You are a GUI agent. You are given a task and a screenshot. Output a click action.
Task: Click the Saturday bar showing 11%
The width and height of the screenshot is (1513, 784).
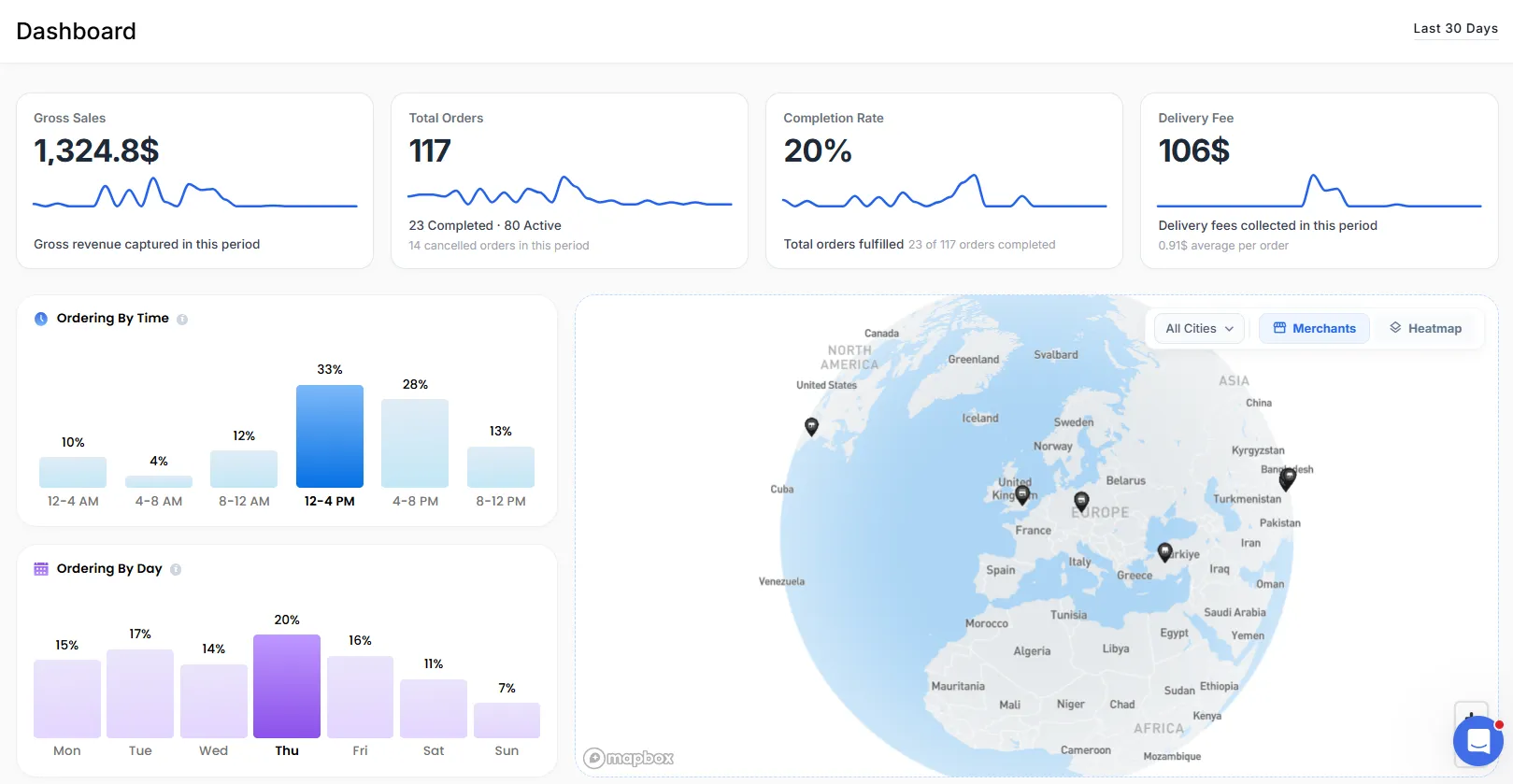[434, 709]
